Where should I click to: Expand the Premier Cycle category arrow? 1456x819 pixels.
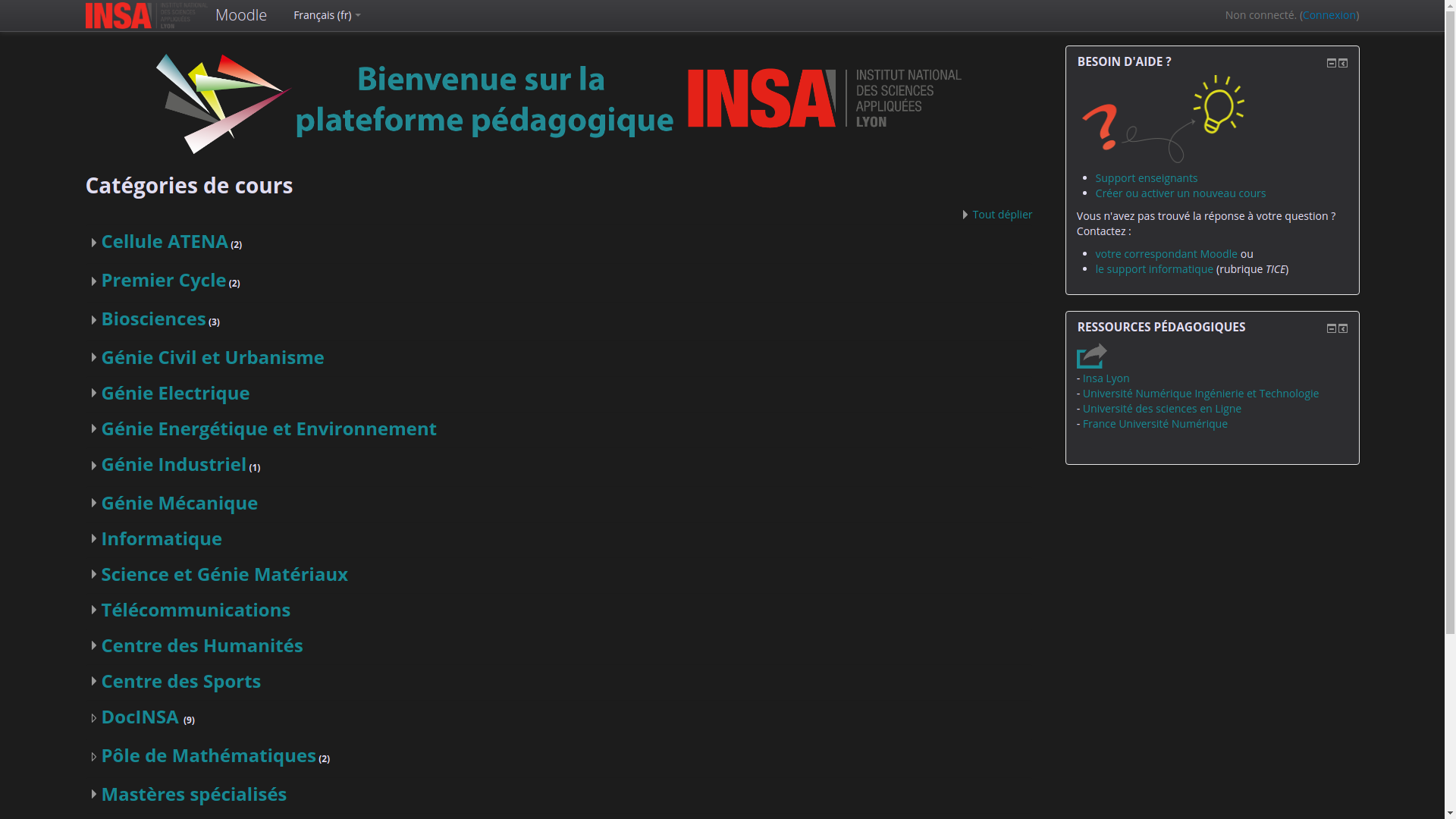tap(93, 281)
